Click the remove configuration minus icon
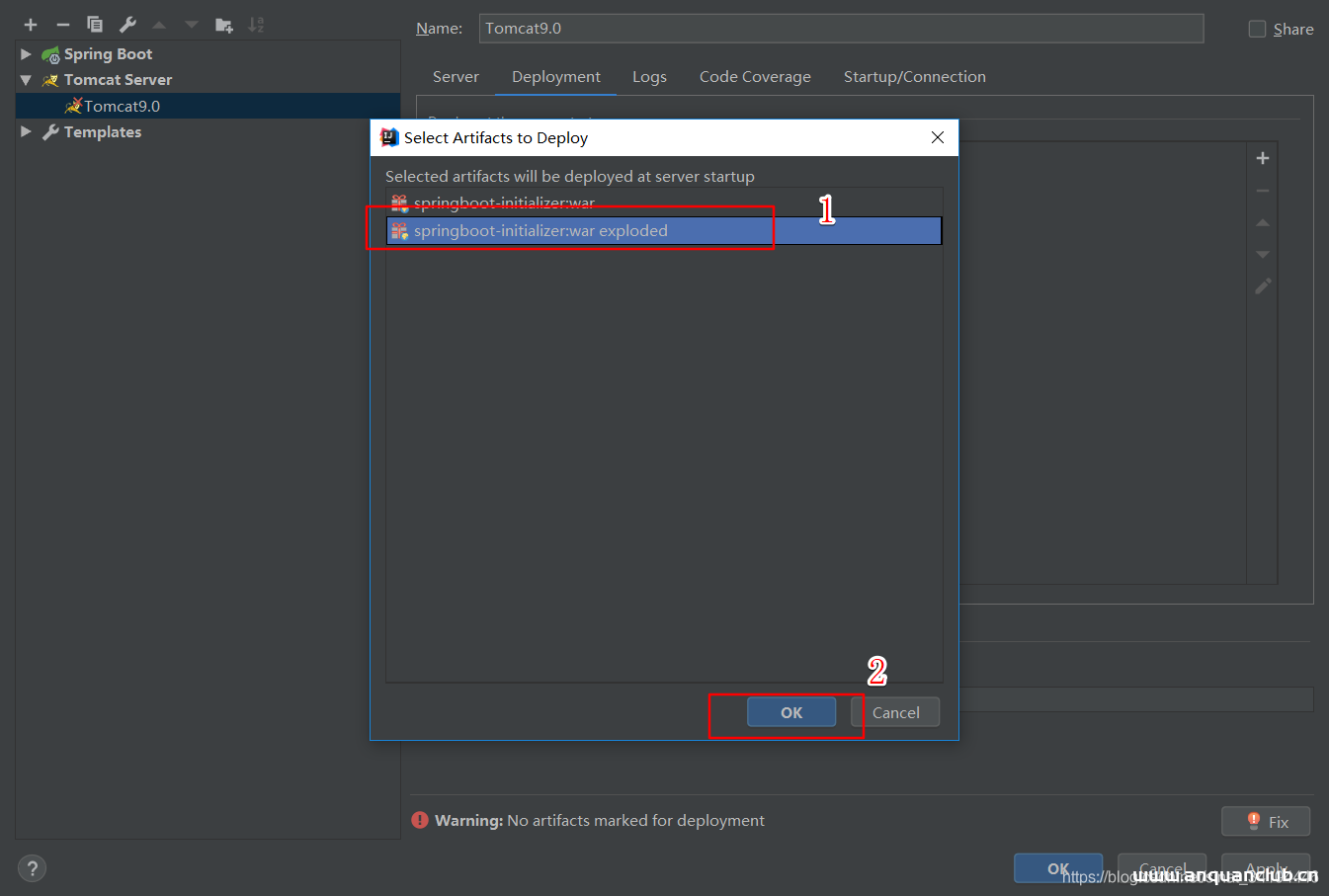Image resolution: width=1329 pixels, height=896 pixels. [x=63, y=25]
